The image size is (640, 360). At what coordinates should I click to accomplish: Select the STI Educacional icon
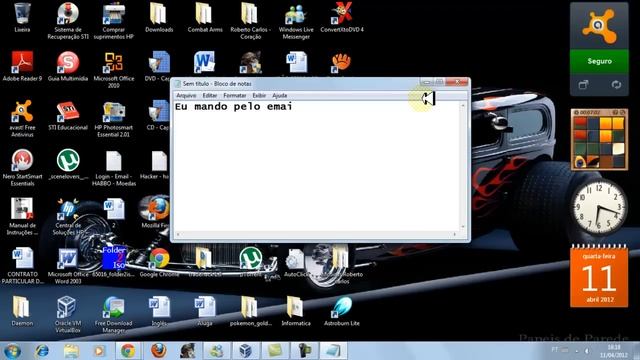tap(68, 115)
